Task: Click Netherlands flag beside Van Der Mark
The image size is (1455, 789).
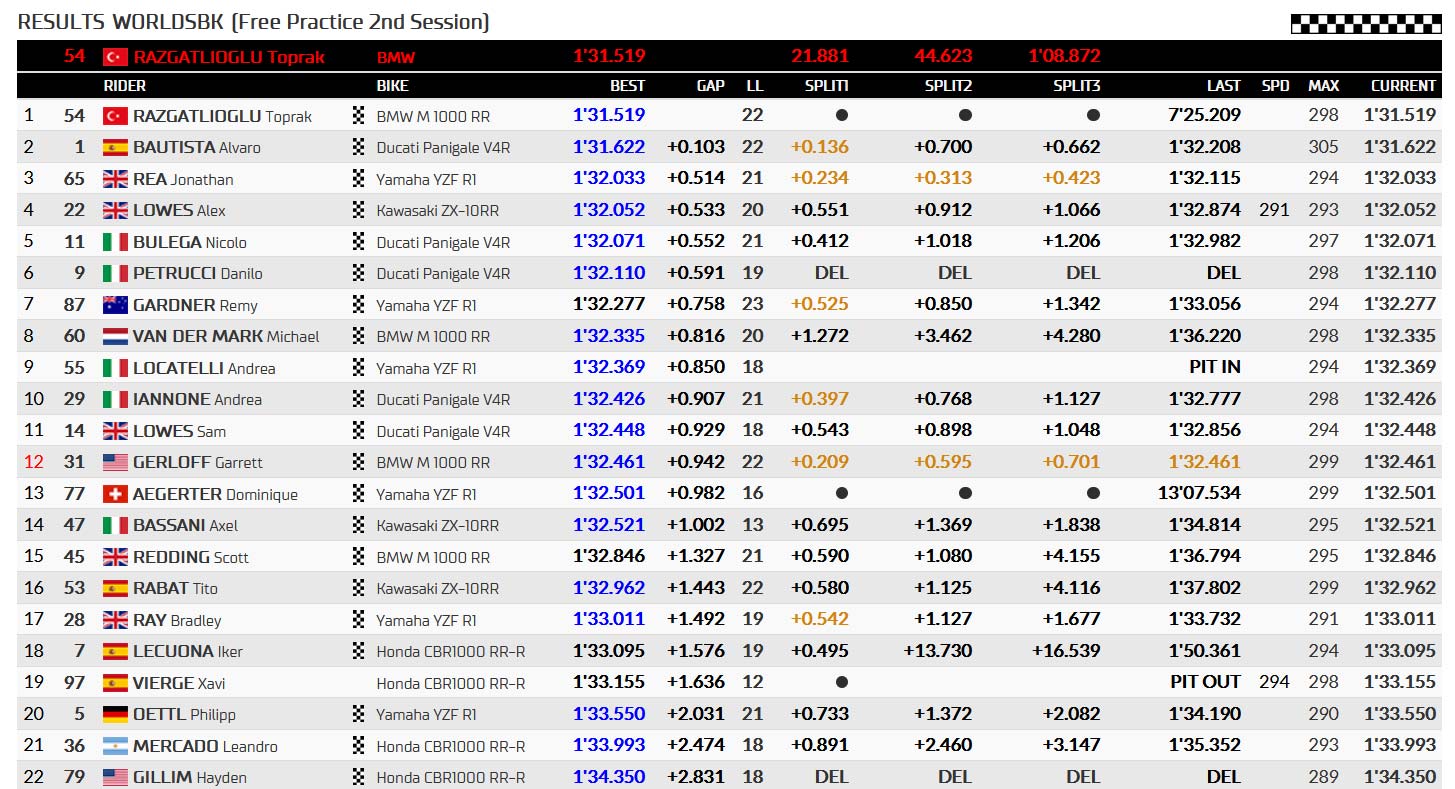Action: click(115, 337)
